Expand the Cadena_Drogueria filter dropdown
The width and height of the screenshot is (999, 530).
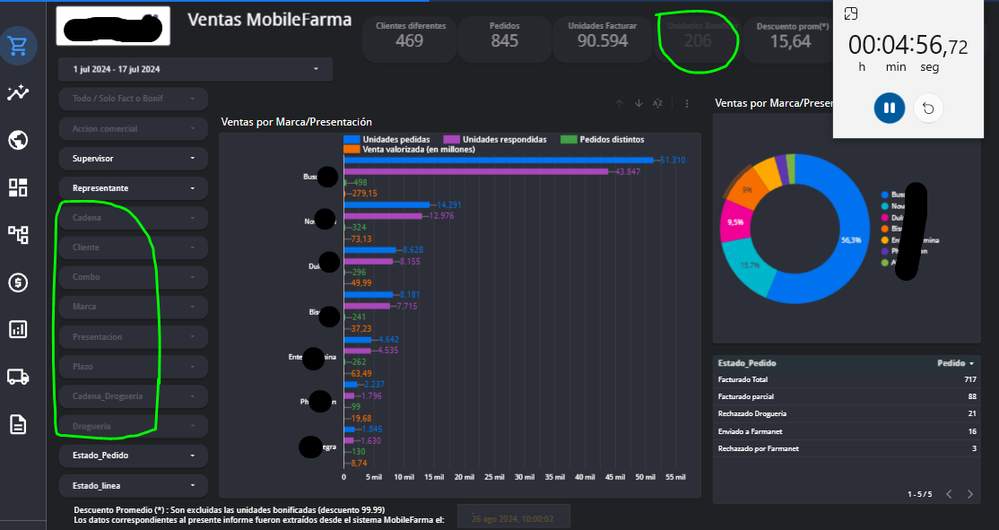point(133,396)
